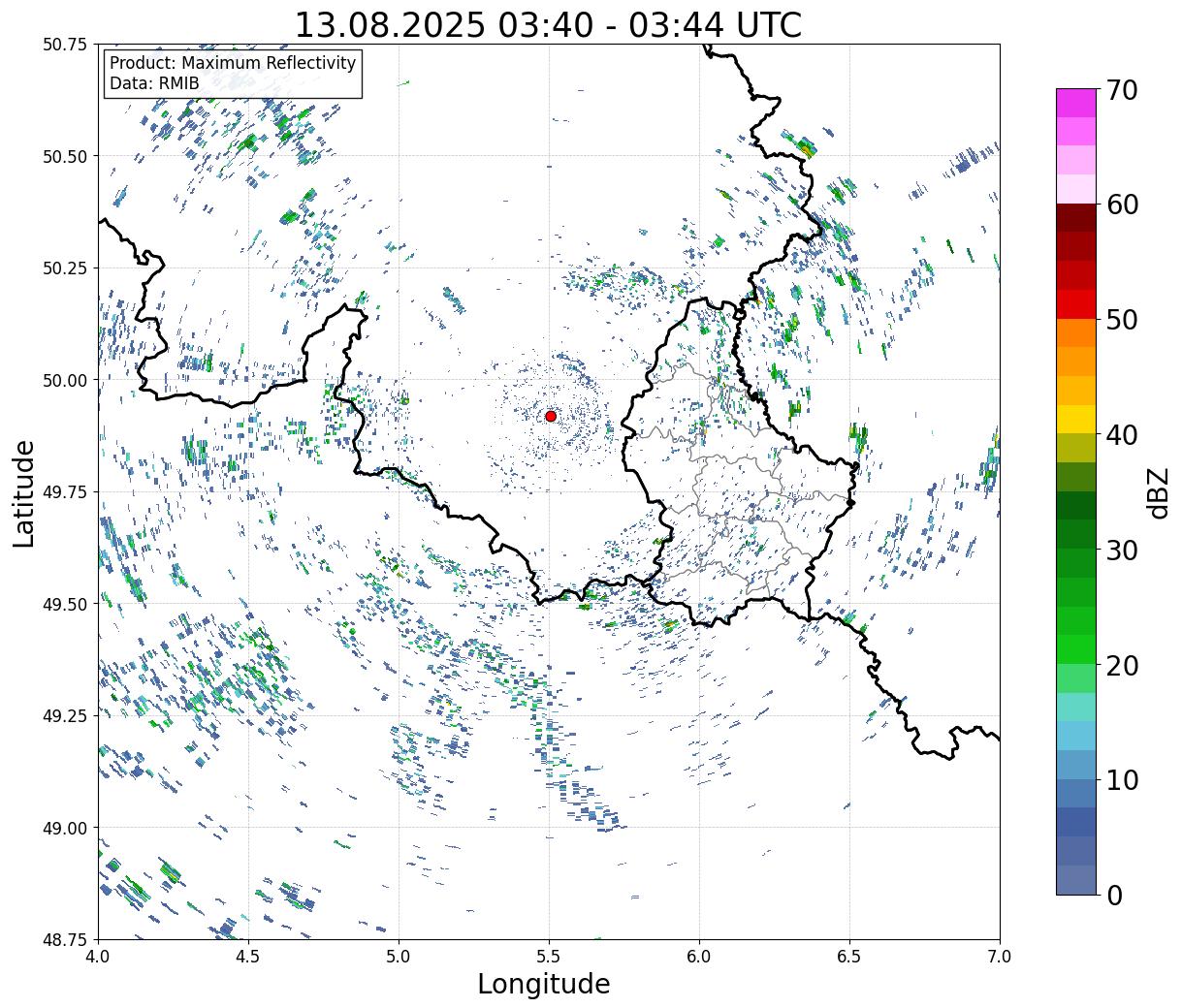Image resolution: width=1182 pixels, height=1008 pixels.
Task: Click the colorbar tick label 60
Action: 1122,205
